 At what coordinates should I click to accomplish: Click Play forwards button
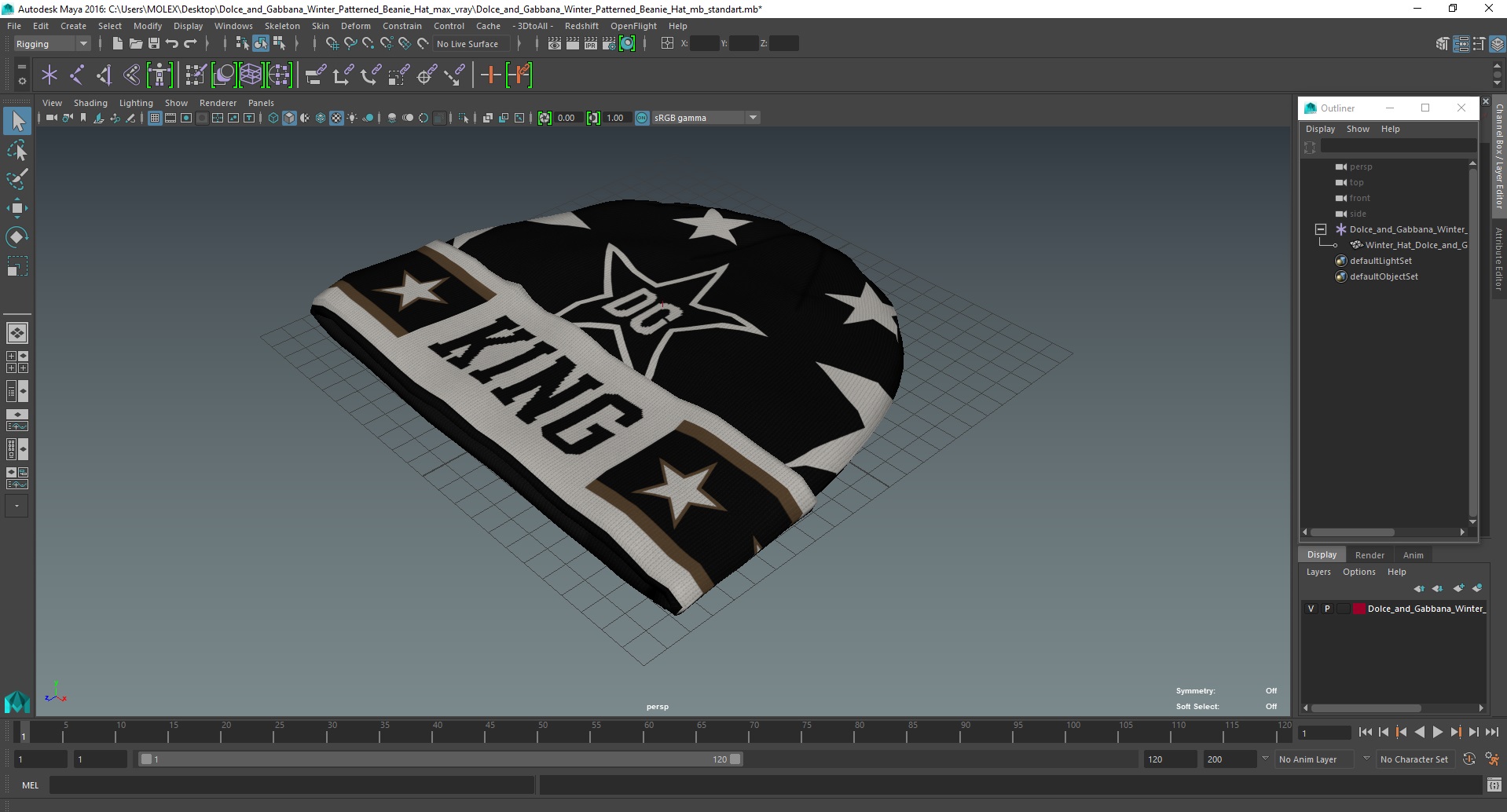coord(1437,732)
